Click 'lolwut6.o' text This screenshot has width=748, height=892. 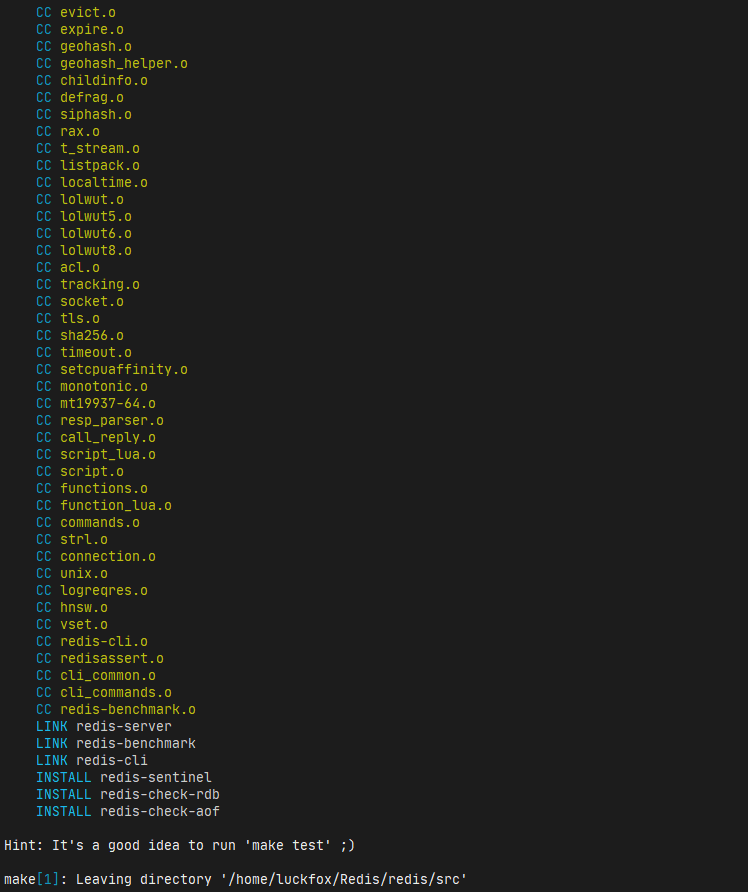[x=96, y=234]
